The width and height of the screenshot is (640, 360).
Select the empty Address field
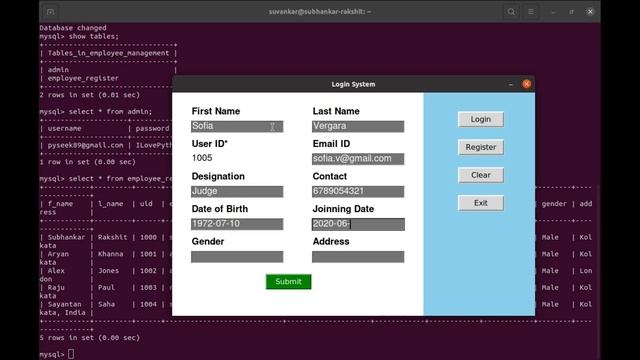coord(358,257)
